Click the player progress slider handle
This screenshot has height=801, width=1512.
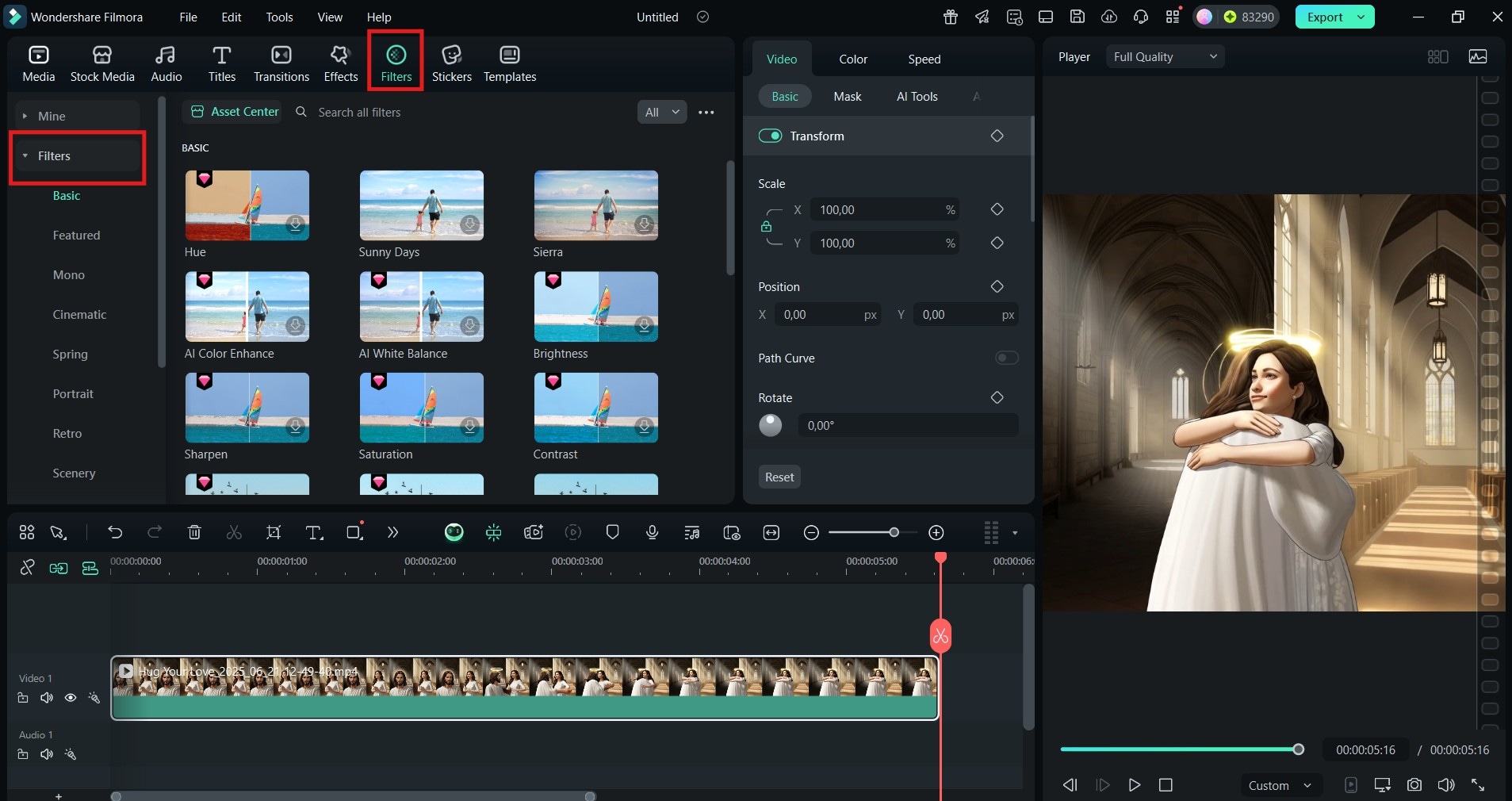[1298, 749]
